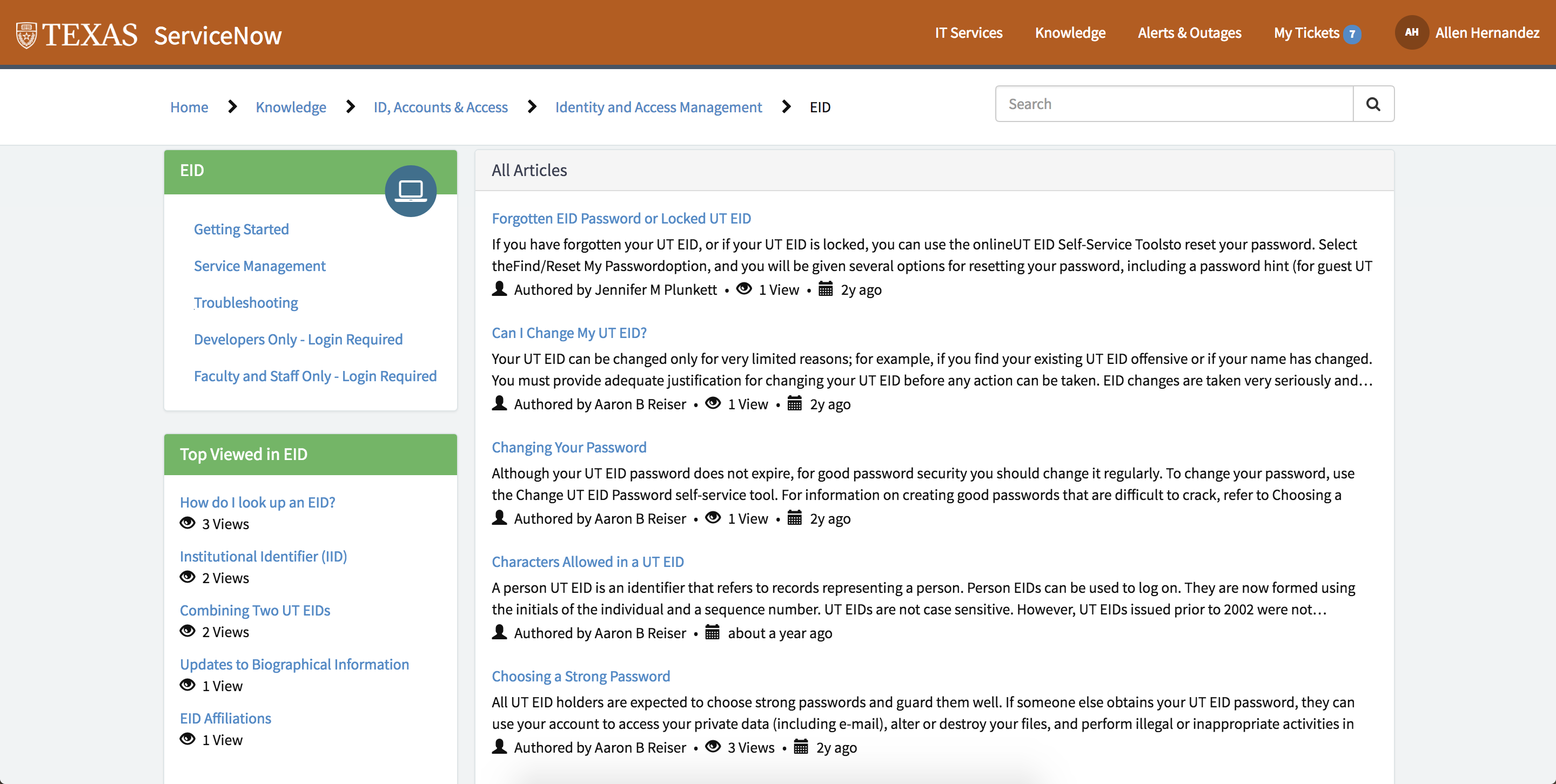This screenshot has width=1556, height=784.
Task: Click the Texas shield logo
Action: click(x=26, y=35)
